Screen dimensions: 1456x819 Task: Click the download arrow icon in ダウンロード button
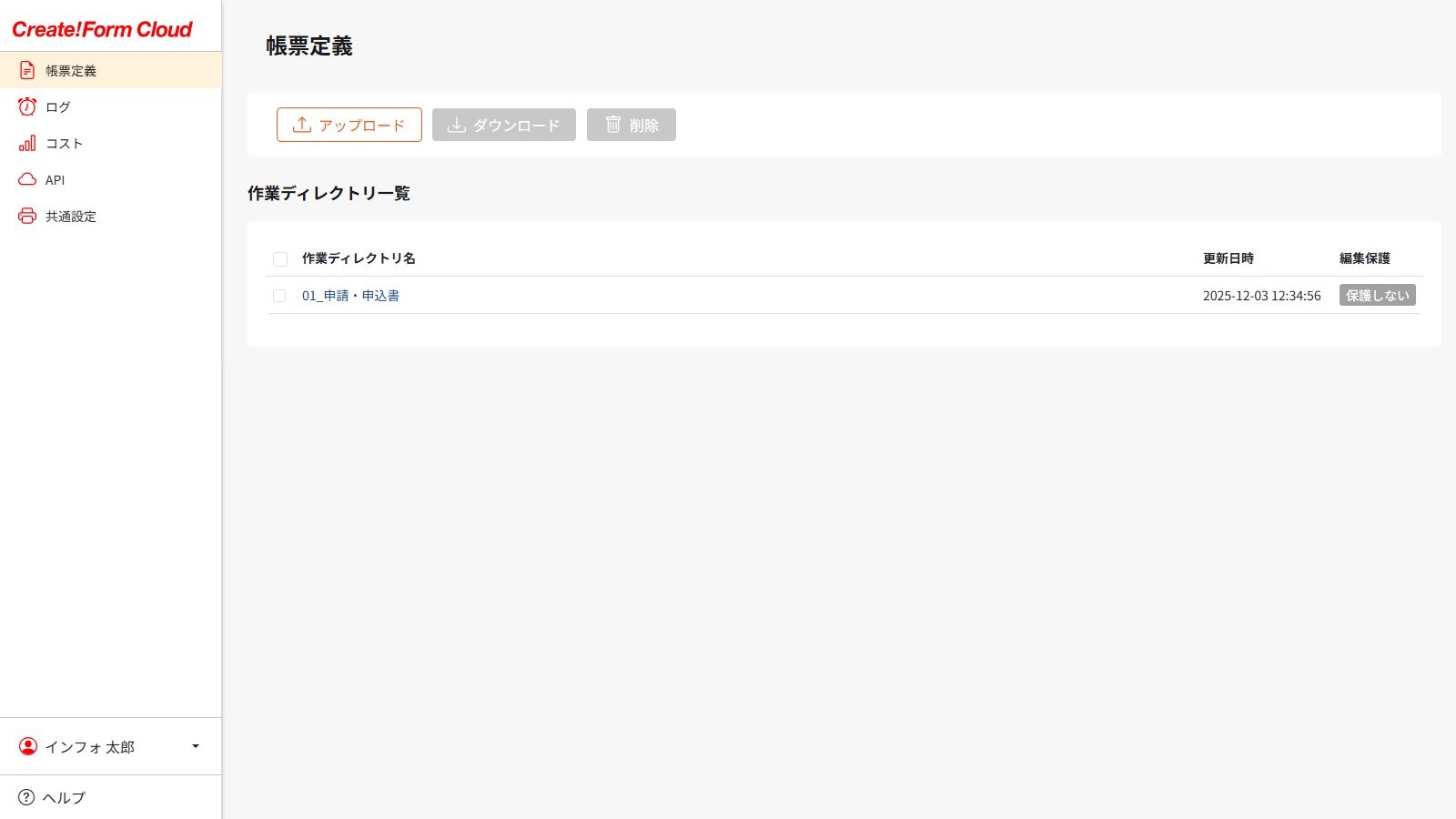[456, 125]
